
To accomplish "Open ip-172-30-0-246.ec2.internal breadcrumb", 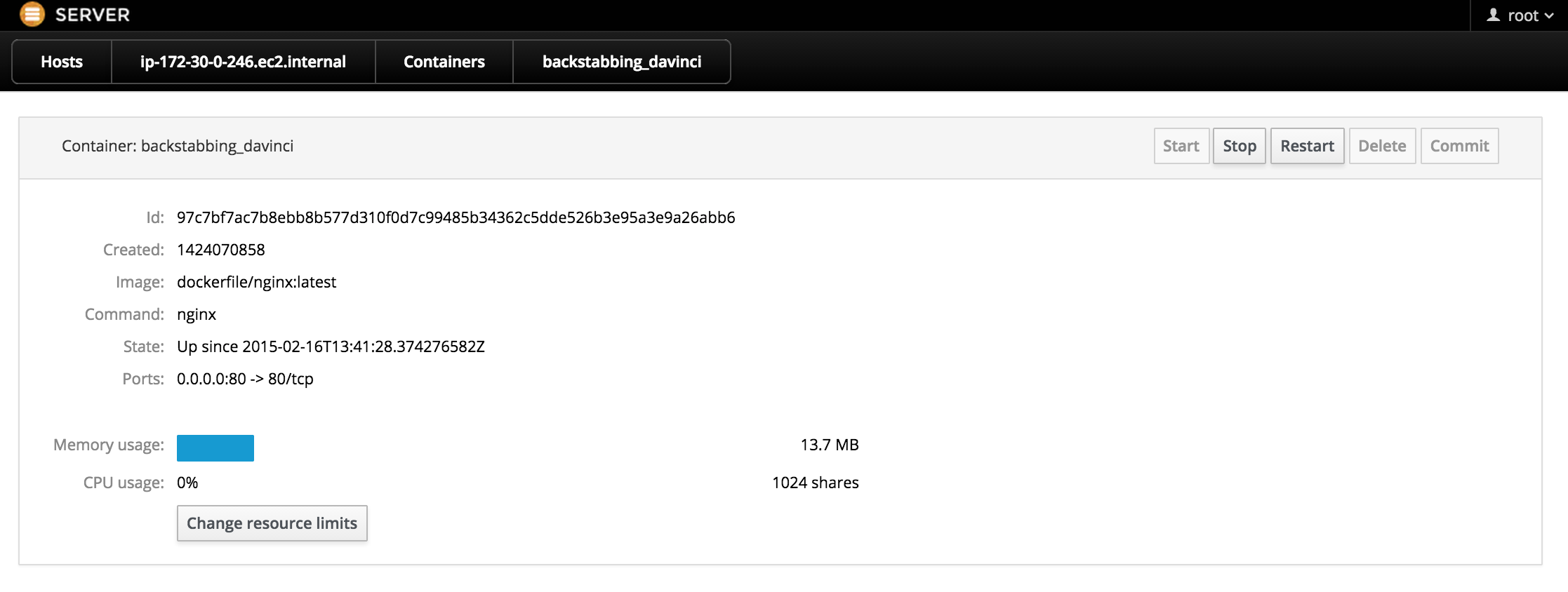I will [x=243, y=62].
